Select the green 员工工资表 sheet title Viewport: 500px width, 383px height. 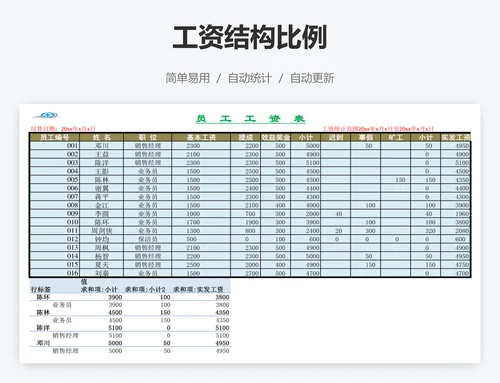coord(250,119)
